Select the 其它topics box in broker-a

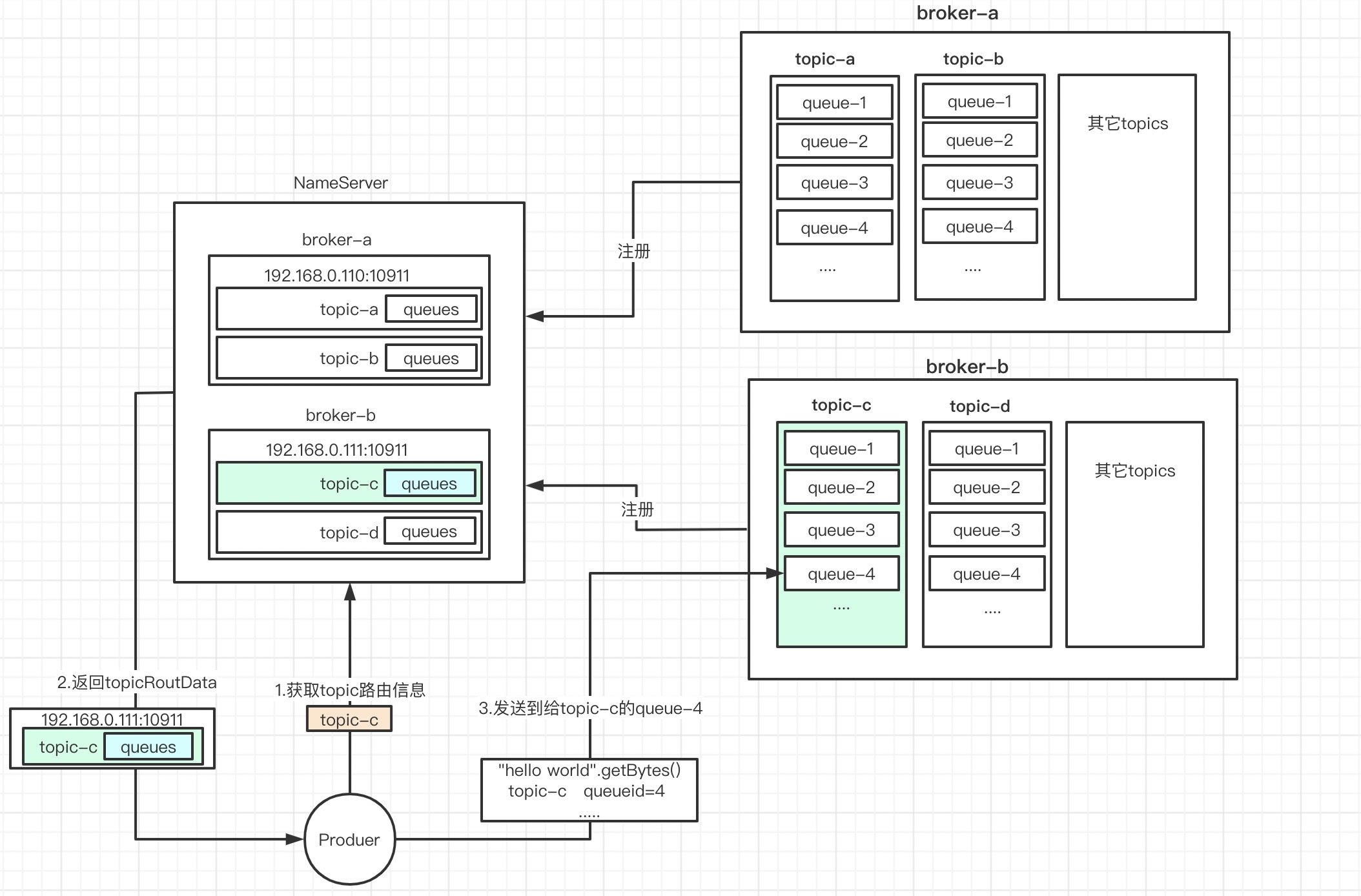pyautogui.click(x=1127, y=187)
